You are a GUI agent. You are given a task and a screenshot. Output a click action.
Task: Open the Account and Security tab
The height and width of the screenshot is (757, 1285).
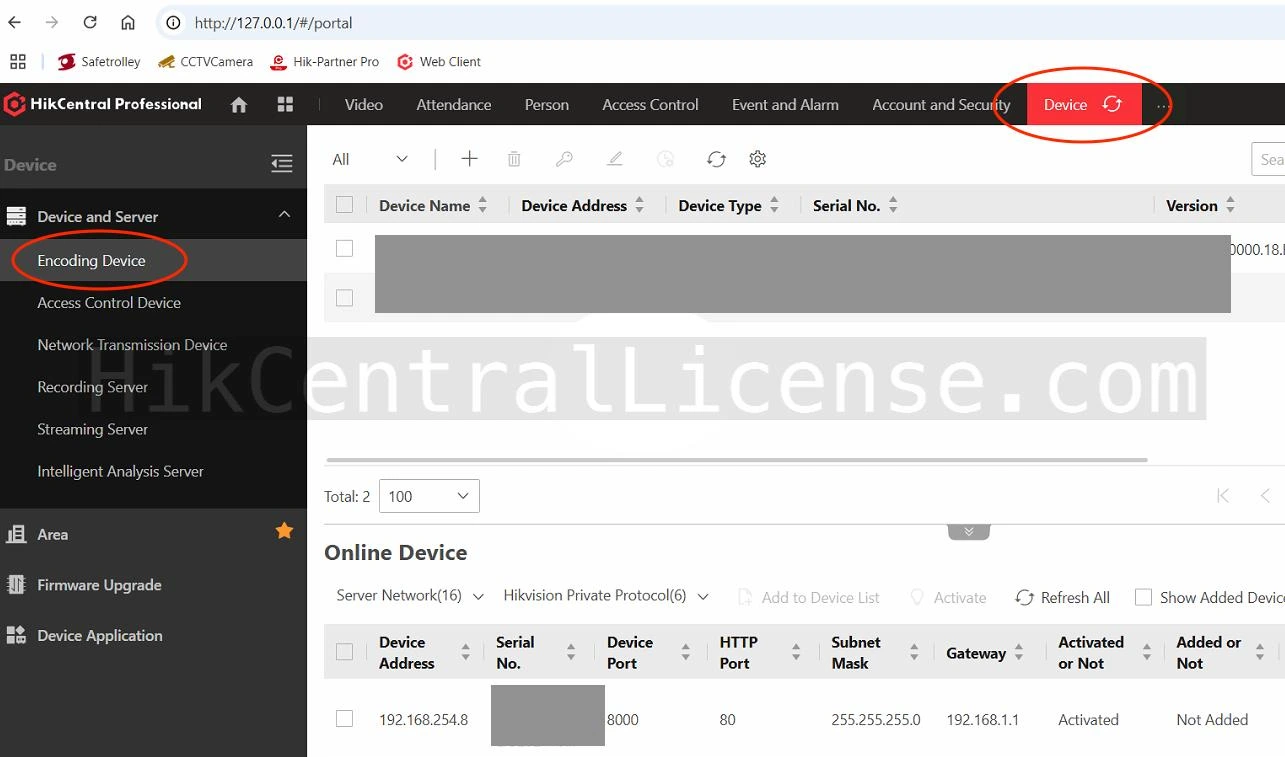pos(941,104)
